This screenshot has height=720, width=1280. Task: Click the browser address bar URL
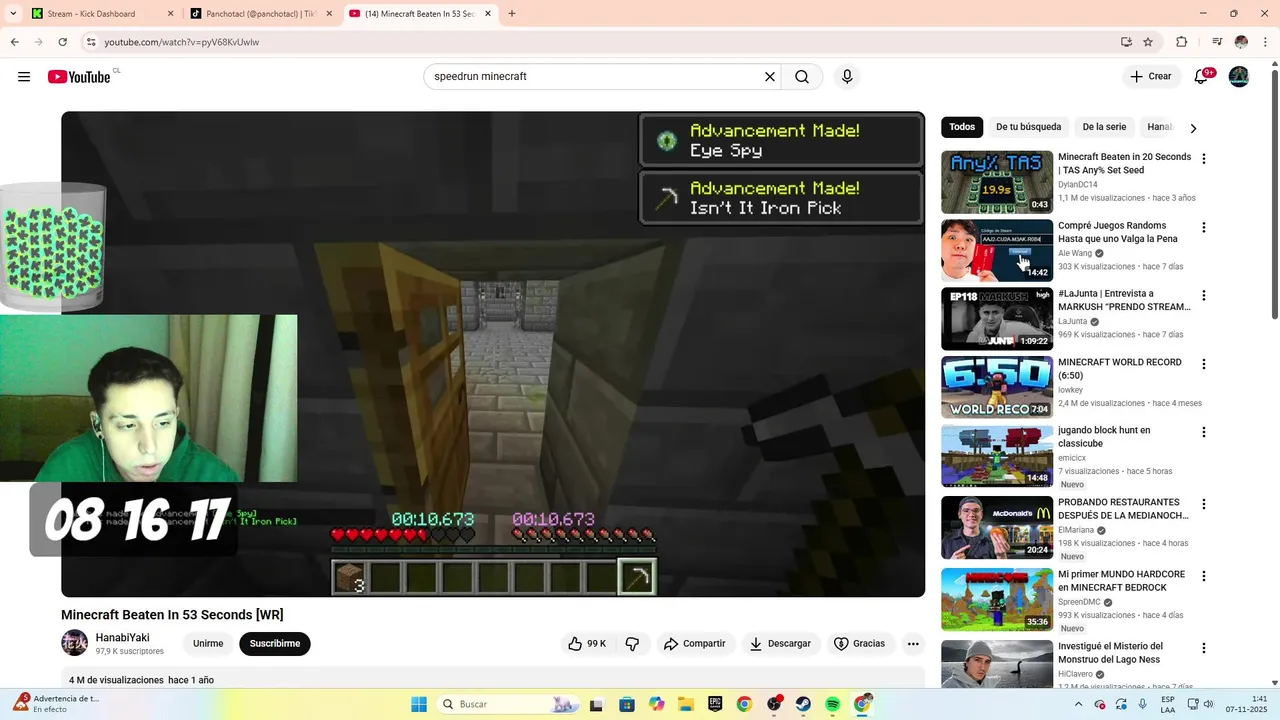(182, 42)
